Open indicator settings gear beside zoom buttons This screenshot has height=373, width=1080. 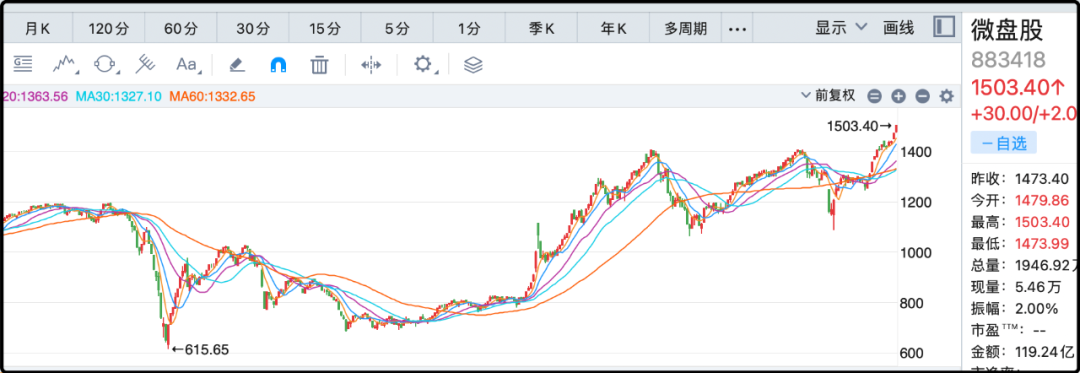(x=947, y=96)
